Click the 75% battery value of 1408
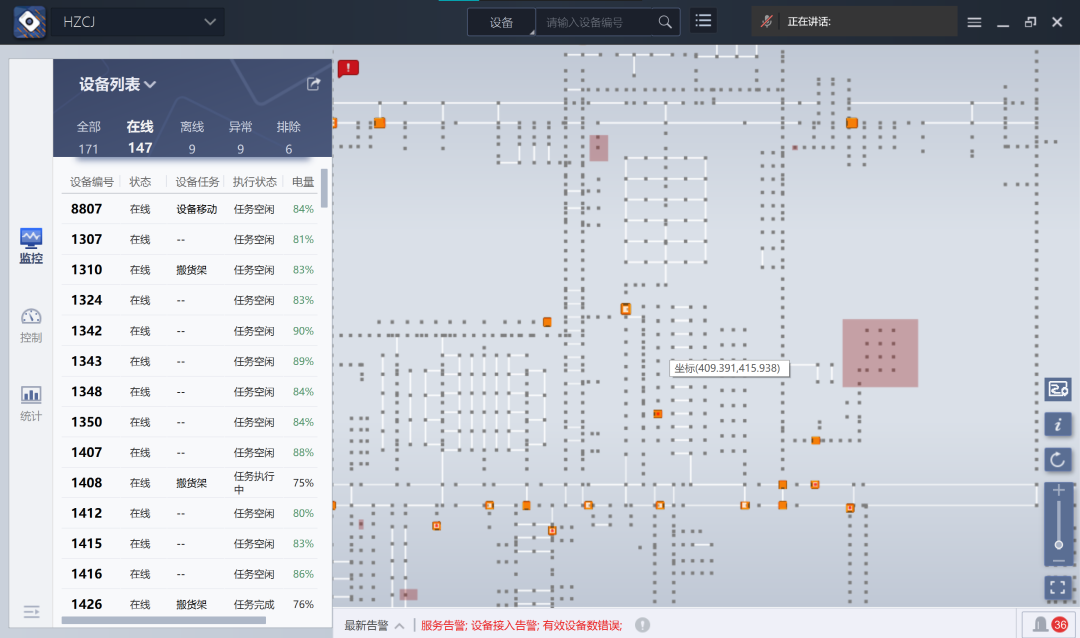Screen dimensions: 1080x638 tap(303, 483)
